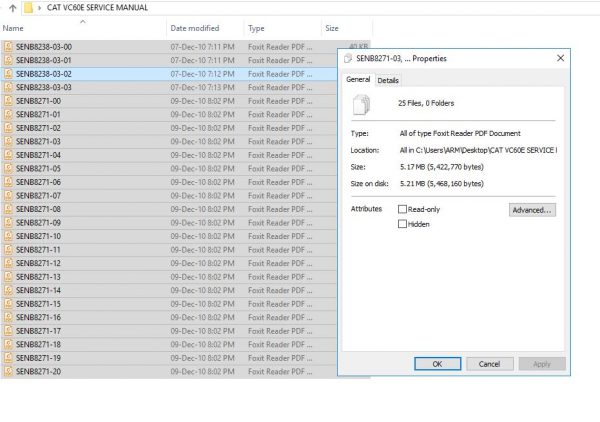Enable the Read-only attribute checkbox
The image size is (600, 422).
(402, 209)
